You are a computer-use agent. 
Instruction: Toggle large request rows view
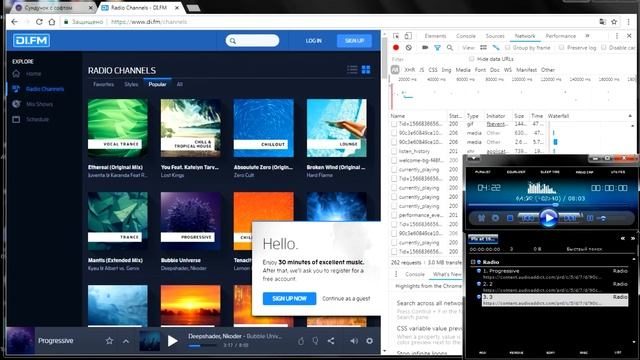pos(483,48)
